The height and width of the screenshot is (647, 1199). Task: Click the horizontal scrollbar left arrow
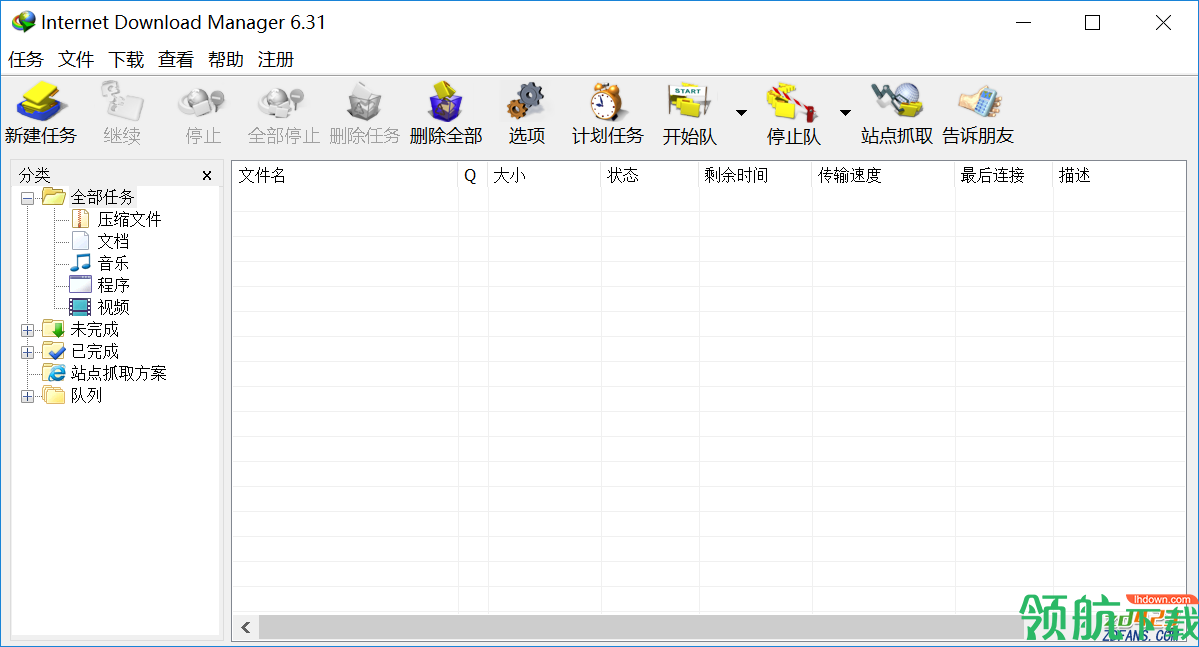pyautogui.click(x=245, y=628)
